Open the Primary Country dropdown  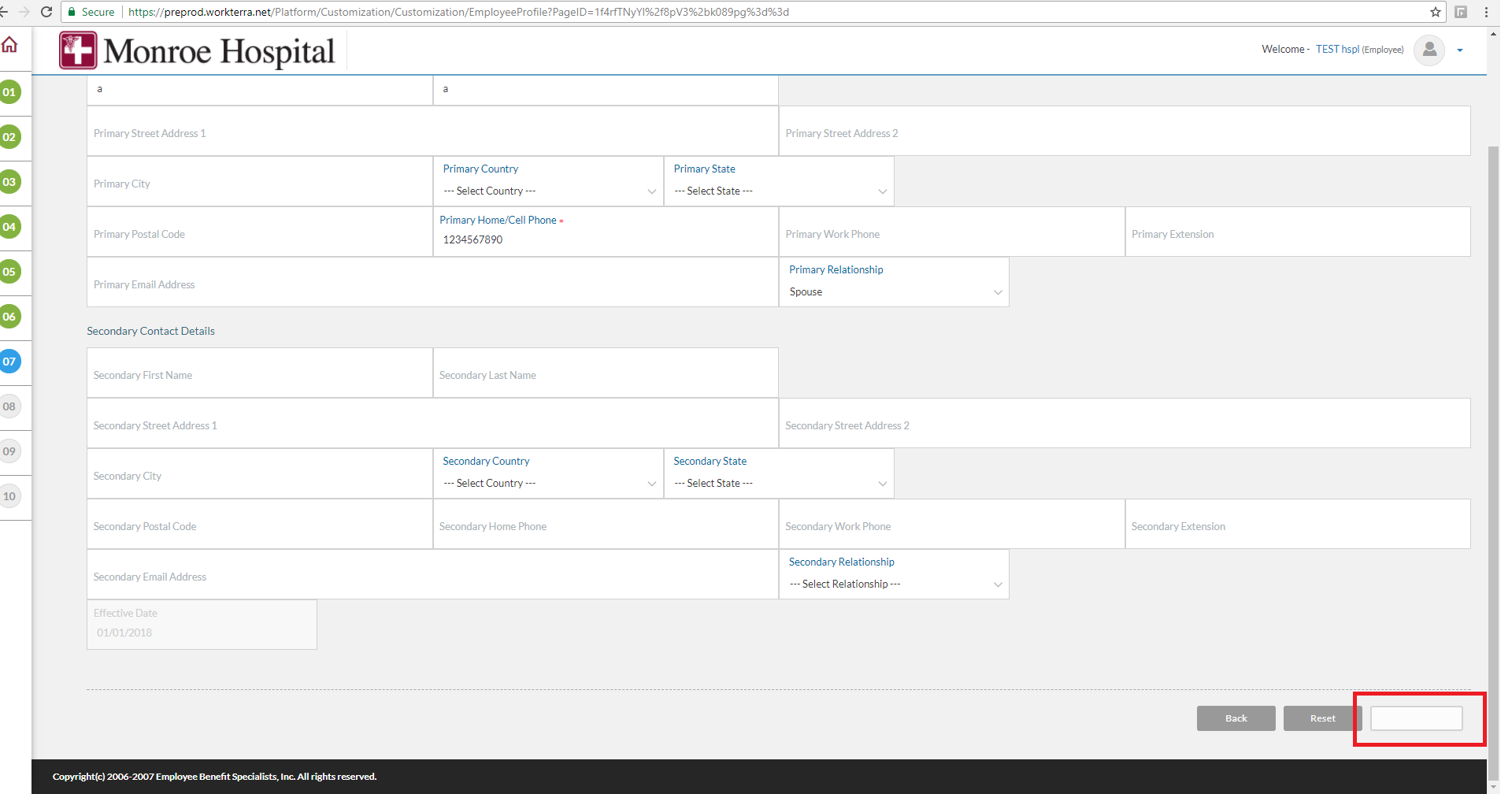(x=548, y=191)
